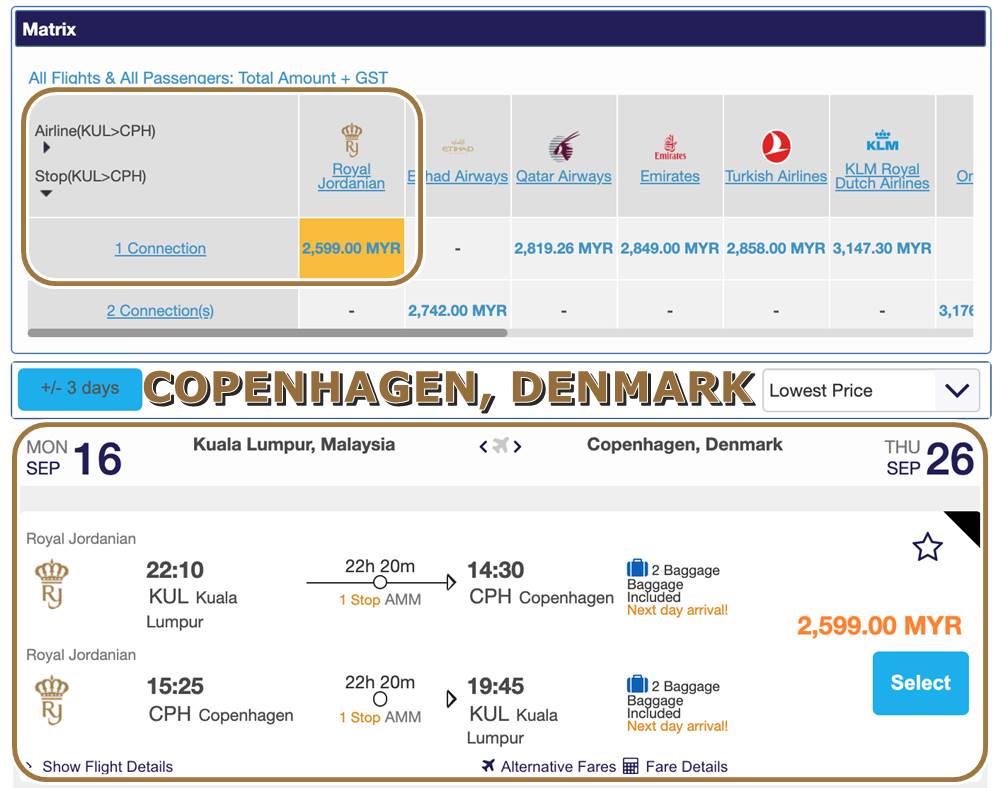The width and height of the screenshot is (1000, 788).
Task: Click the KLM crown logo
Action: click(882, 141)
